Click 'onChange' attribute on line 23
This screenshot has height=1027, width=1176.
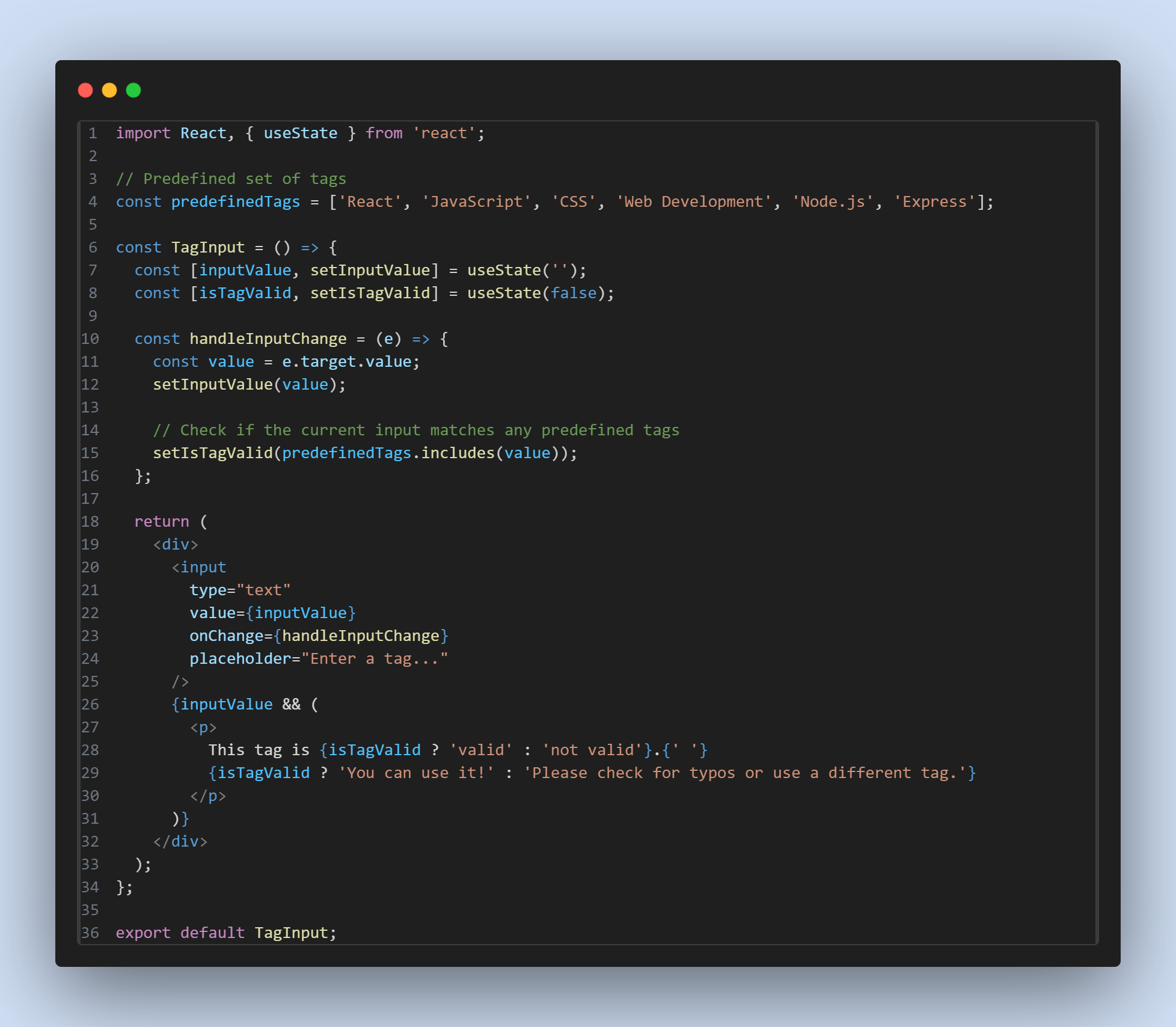pos(227,636)
